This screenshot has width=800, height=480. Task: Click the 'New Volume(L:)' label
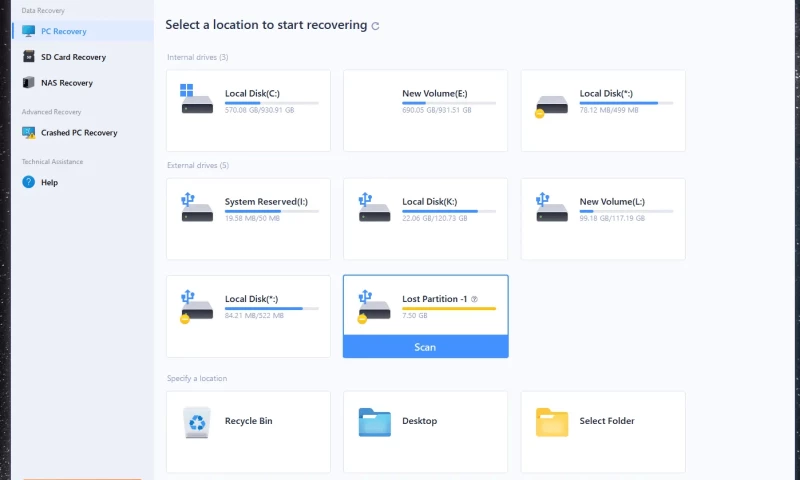click(612, 201)
